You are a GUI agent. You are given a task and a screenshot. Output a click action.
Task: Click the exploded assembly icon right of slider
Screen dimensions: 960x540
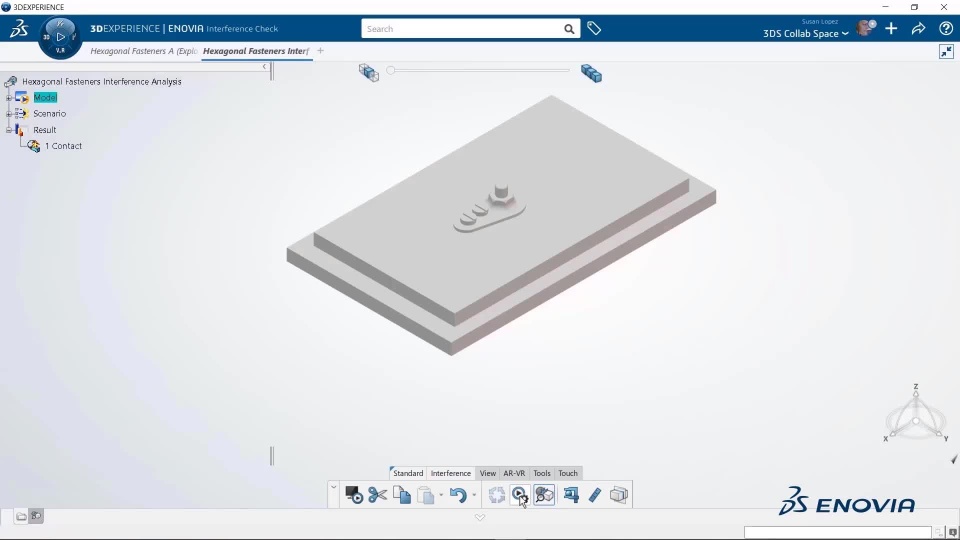tap(591, 73)
